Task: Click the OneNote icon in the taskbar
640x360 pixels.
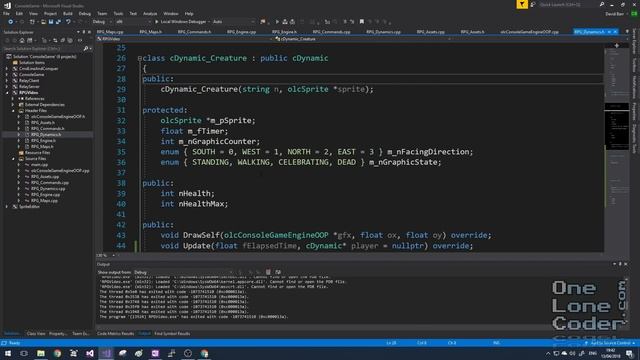Action: coord(155,353)
